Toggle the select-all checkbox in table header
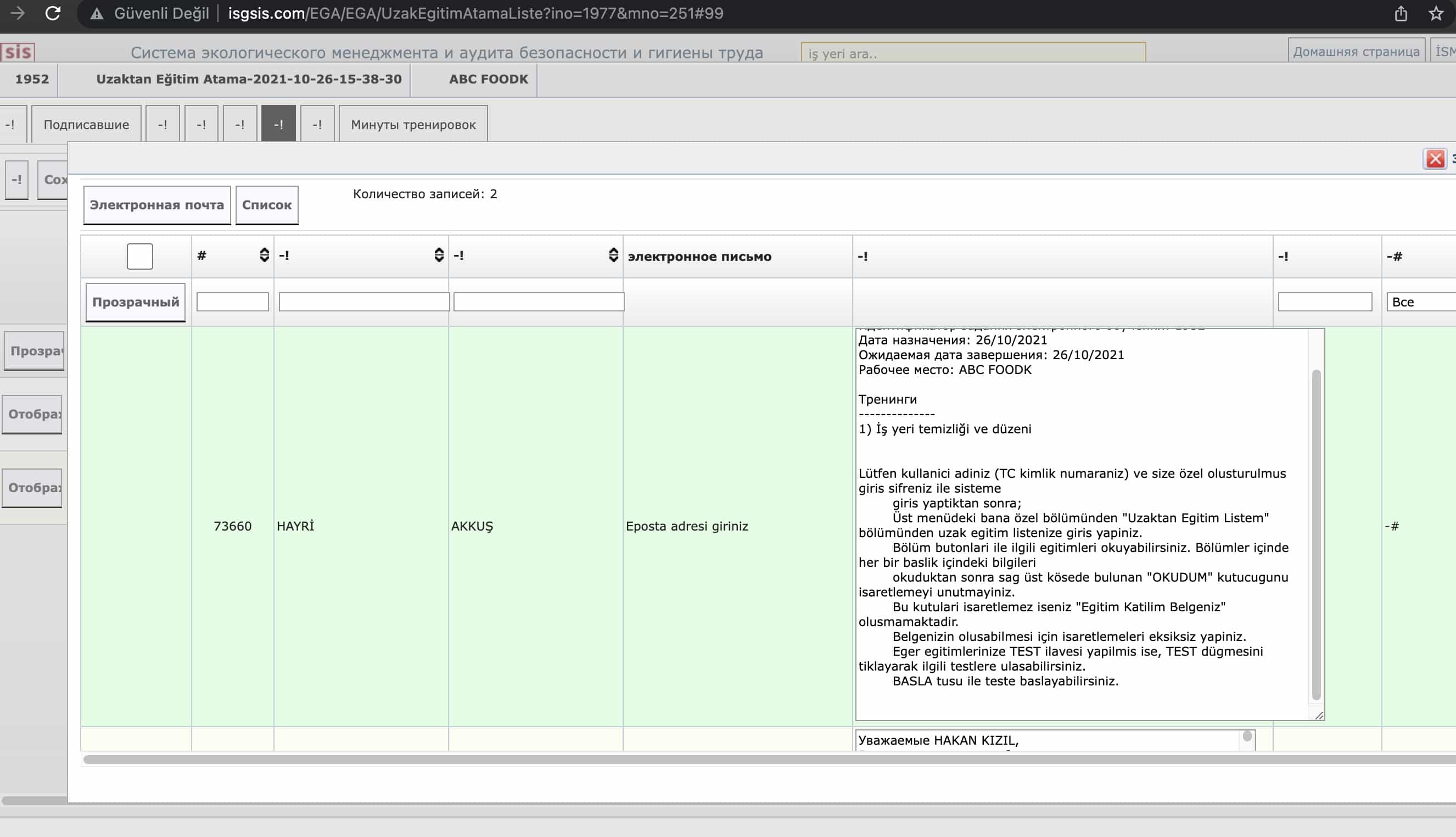This screenshot has width=1456, height=837. [x=139, y=256]
